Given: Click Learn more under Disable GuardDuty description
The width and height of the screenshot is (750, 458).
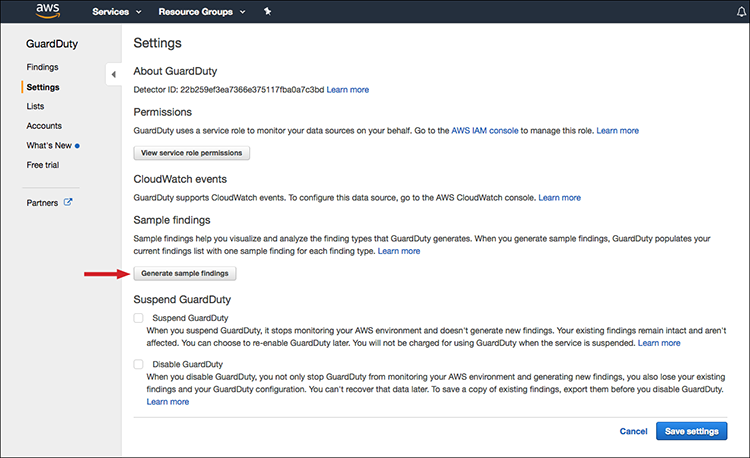Looking at the screenshot, I should click(168, 402).
